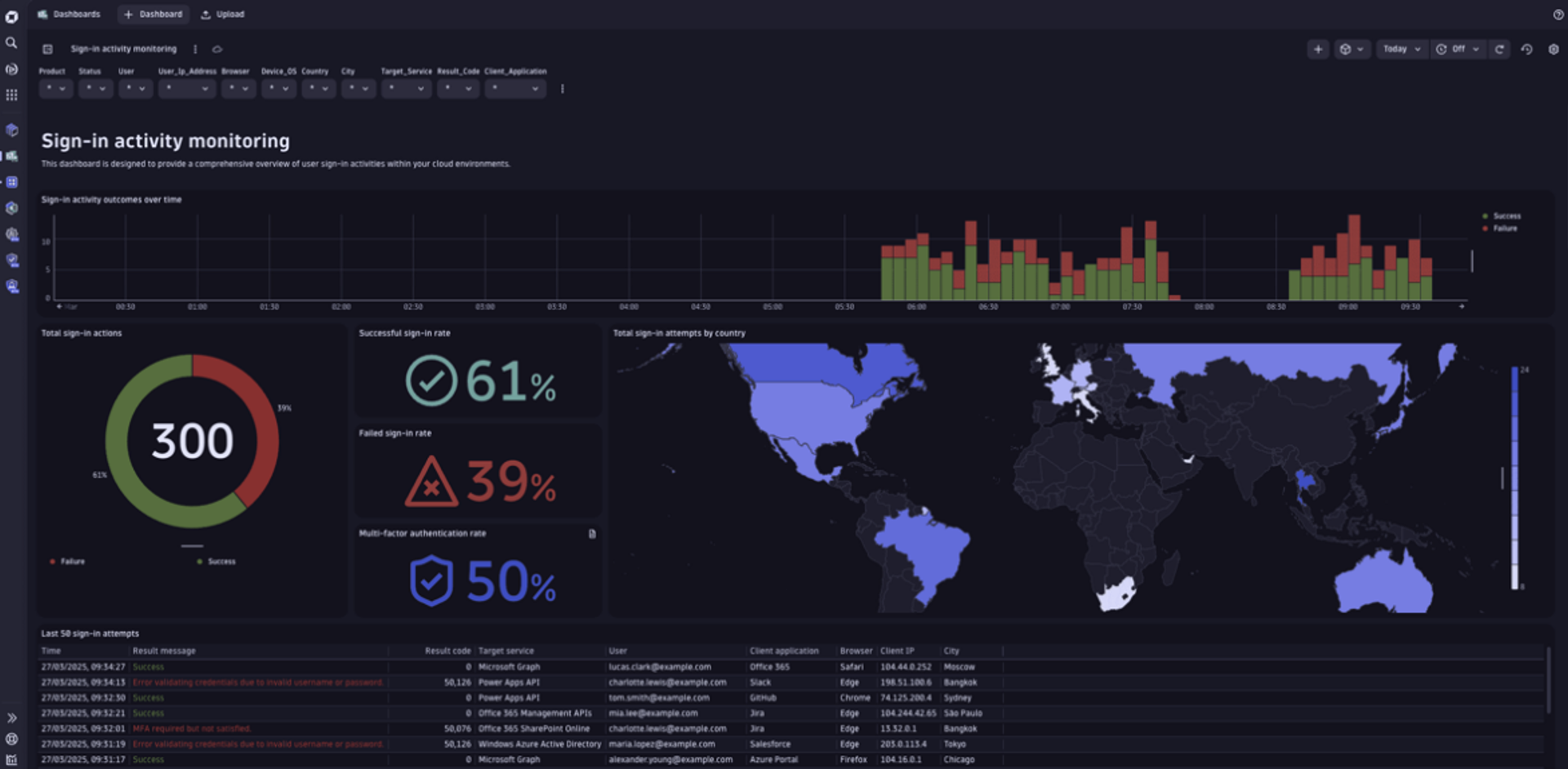Select the query editor icon in the sidebar
This screenshot has width=1568, height=769.
click(x=11, y=70)
